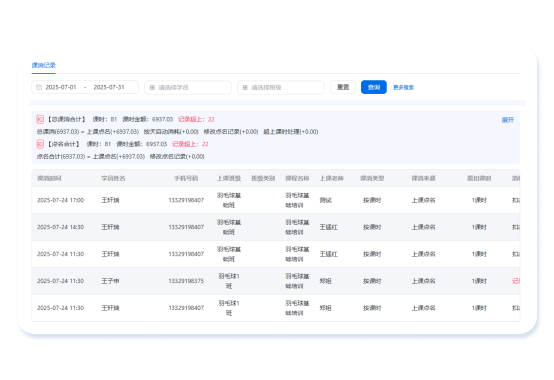Click the 上课老师 column header

coord(331,178)
